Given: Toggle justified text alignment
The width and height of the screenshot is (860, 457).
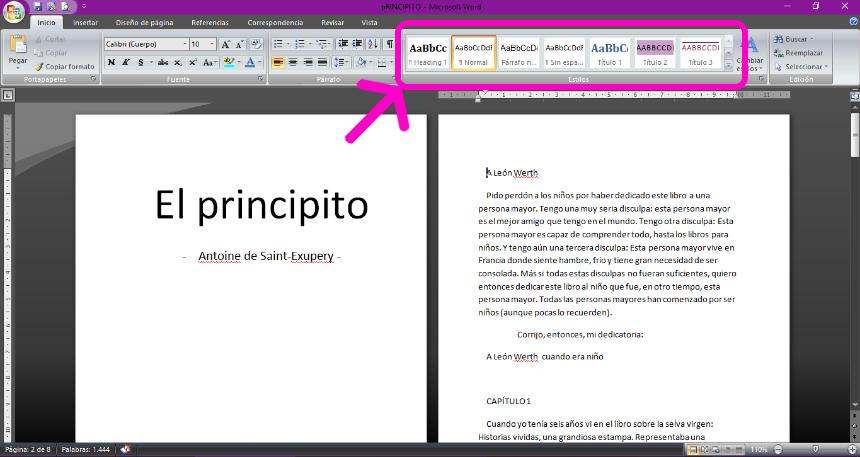Looking at the screenshot, I should (322, 63).
